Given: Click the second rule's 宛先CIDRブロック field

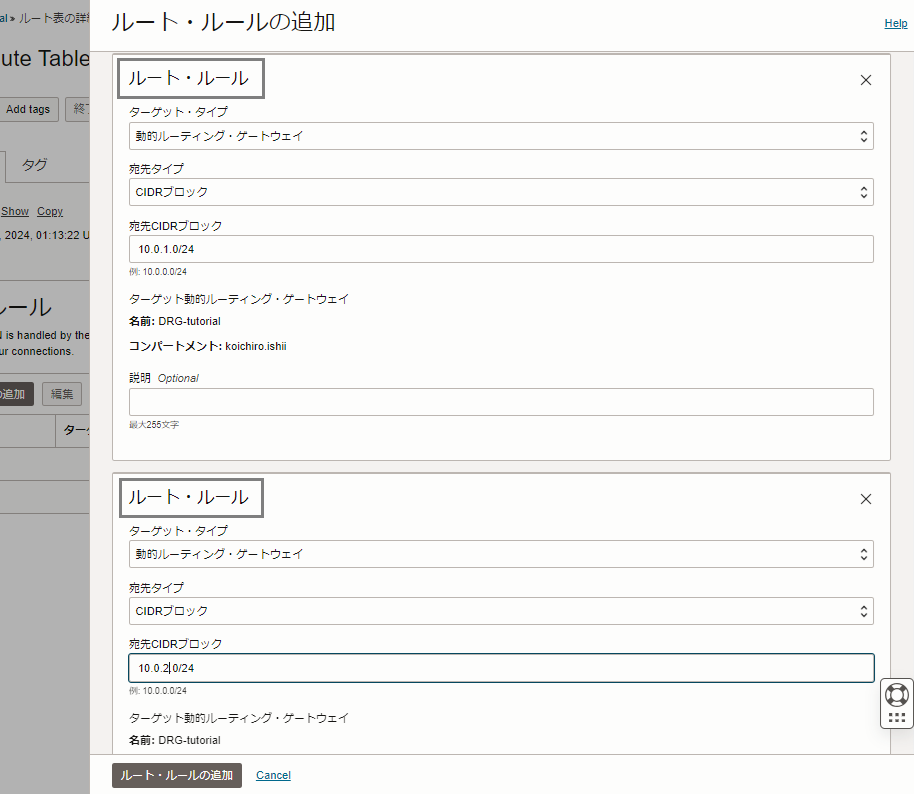Looking at the screenshot, I should (500, 667).
